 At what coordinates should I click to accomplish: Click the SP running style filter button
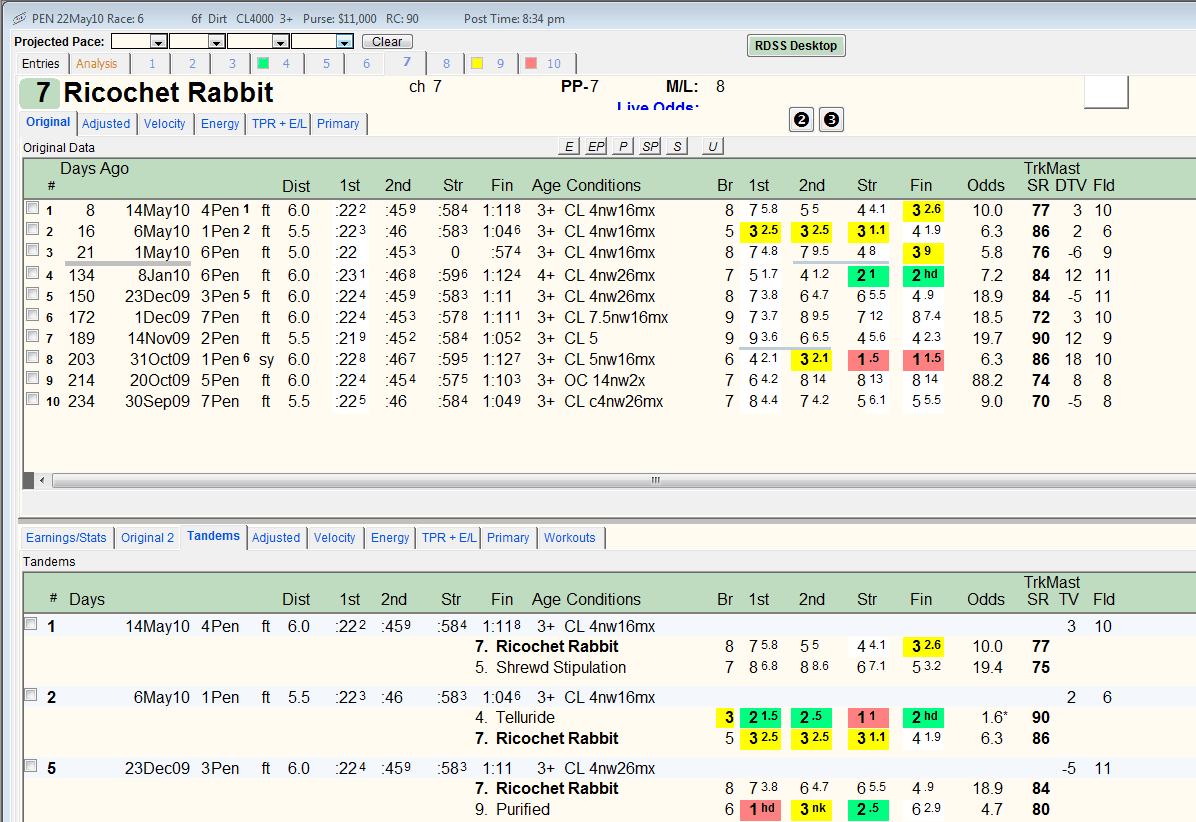click(650, 146)
